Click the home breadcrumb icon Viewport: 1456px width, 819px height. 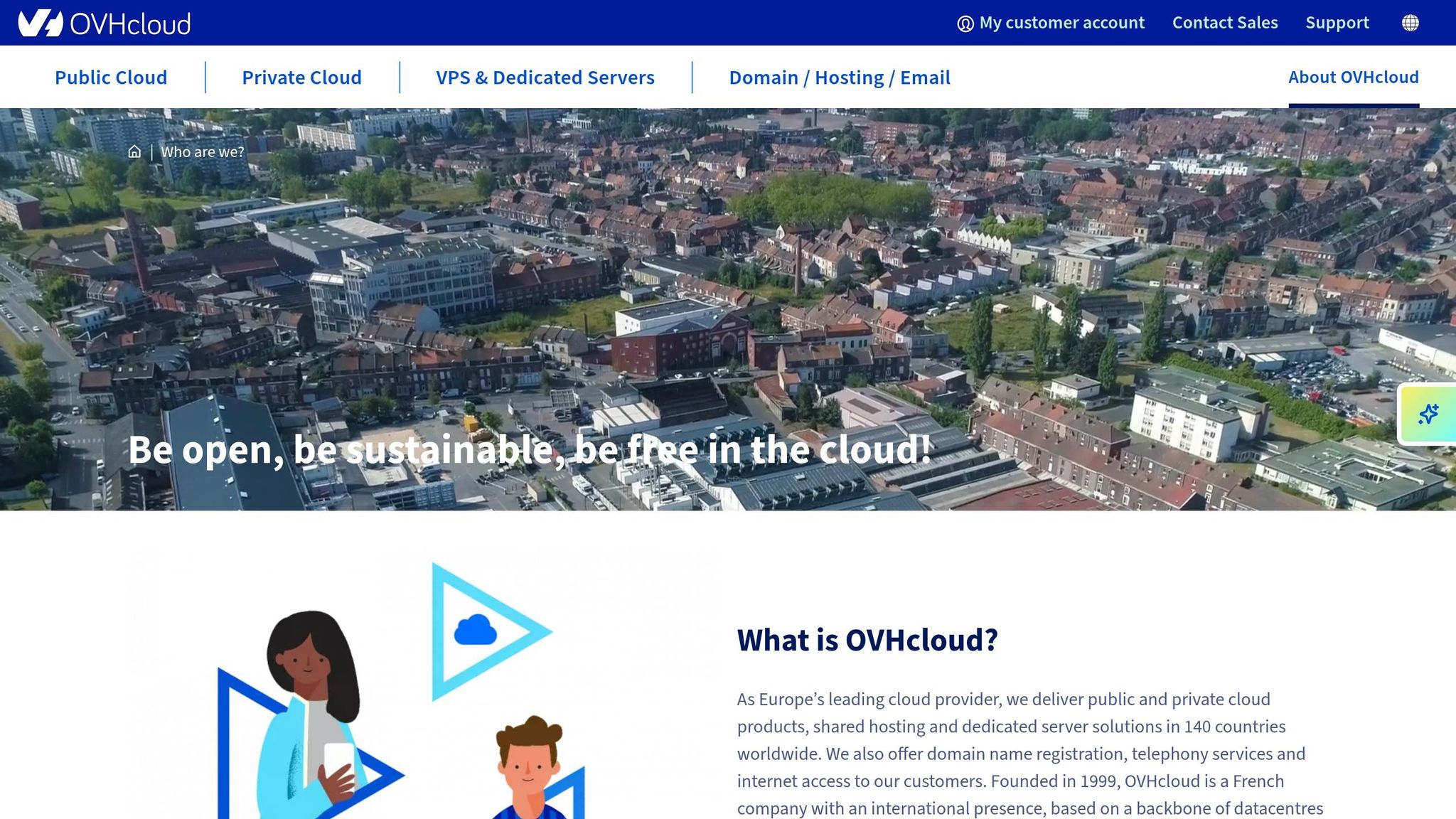135,151
